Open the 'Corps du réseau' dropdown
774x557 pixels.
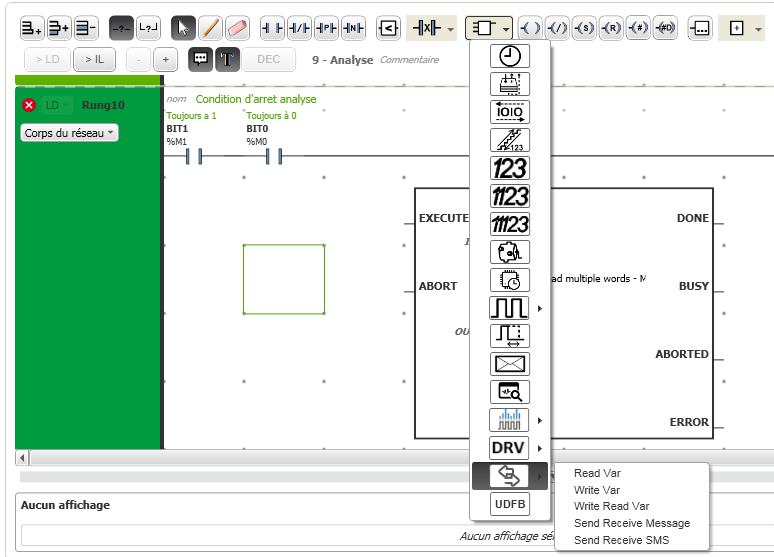(x=69, y=133)
